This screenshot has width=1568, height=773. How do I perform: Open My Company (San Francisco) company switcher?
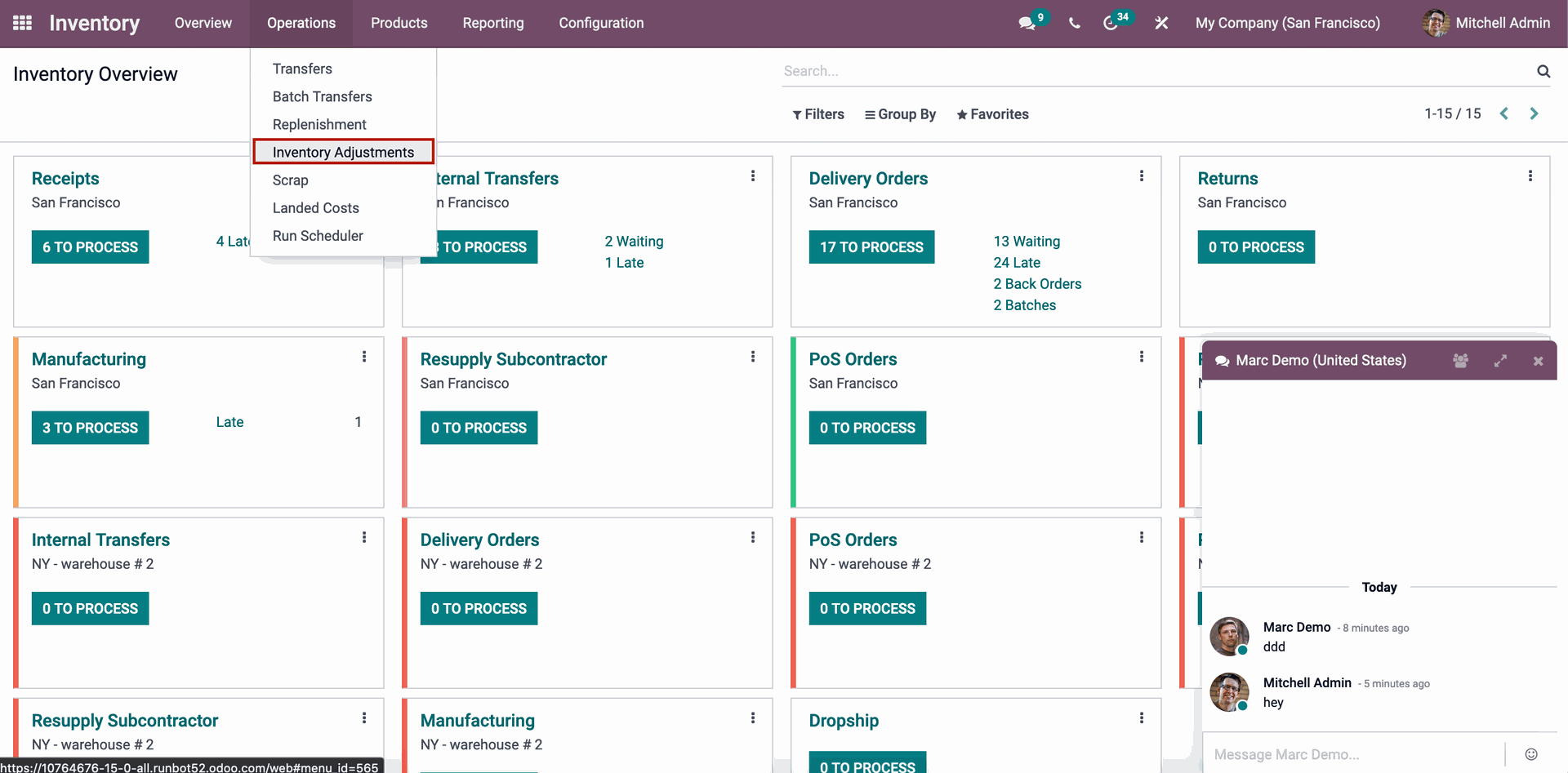click(1288, 23)
